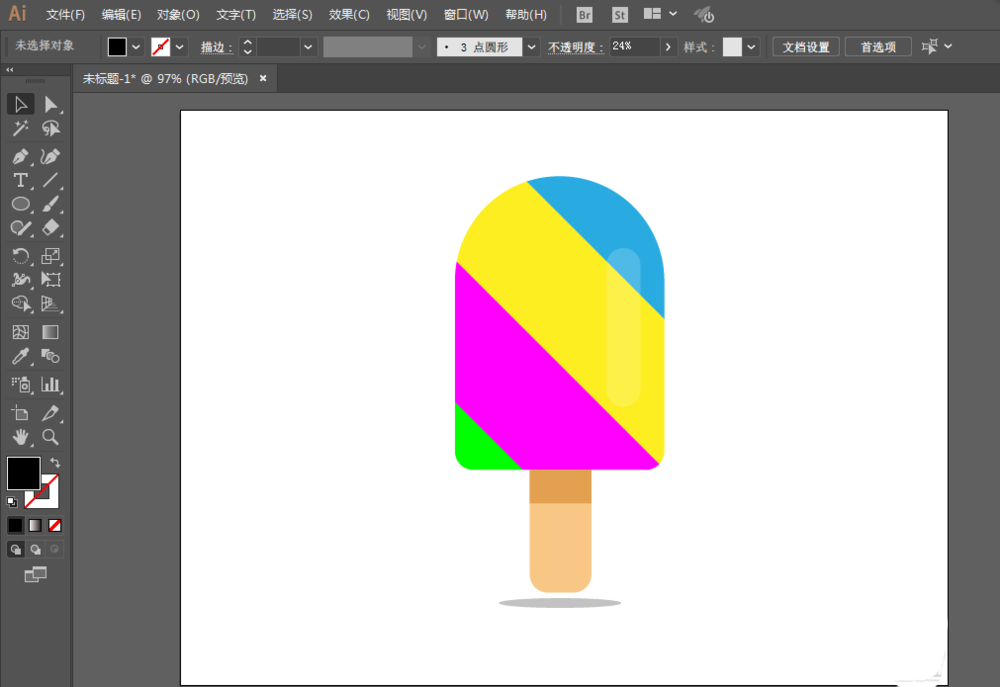This screenshot has height=687, width=1000.
Task: Open Adobe Stock via St icon
Action: pos(619,15)
